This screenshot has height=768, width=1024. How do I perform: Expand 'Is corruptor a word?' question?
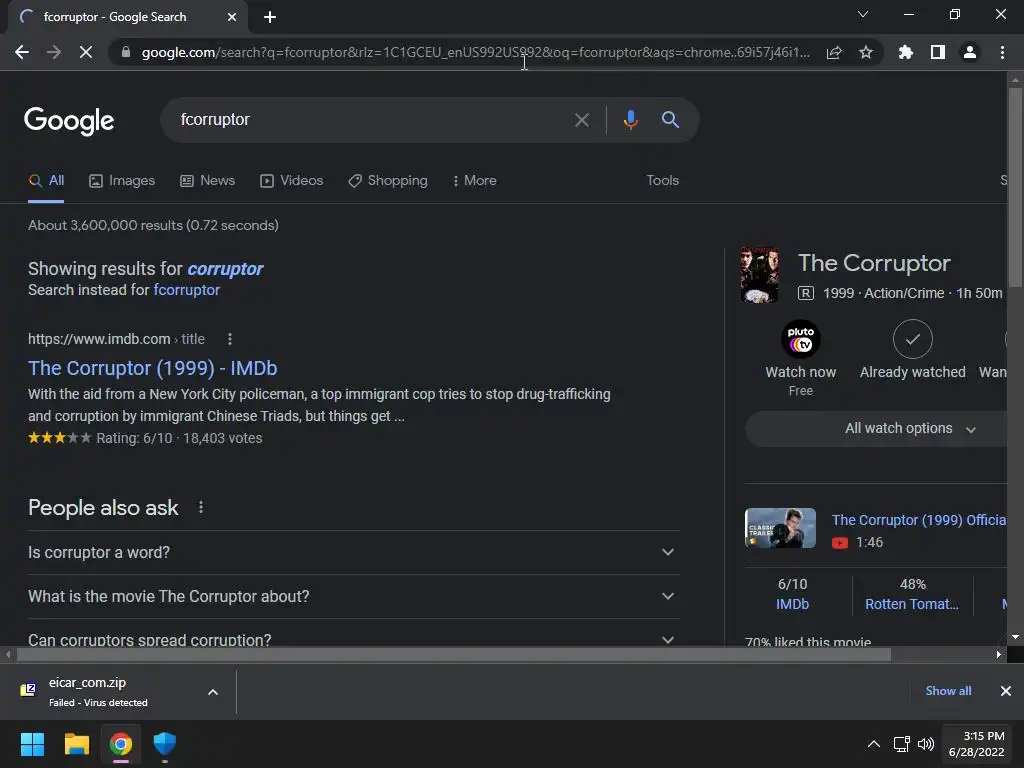pos(353,552)
